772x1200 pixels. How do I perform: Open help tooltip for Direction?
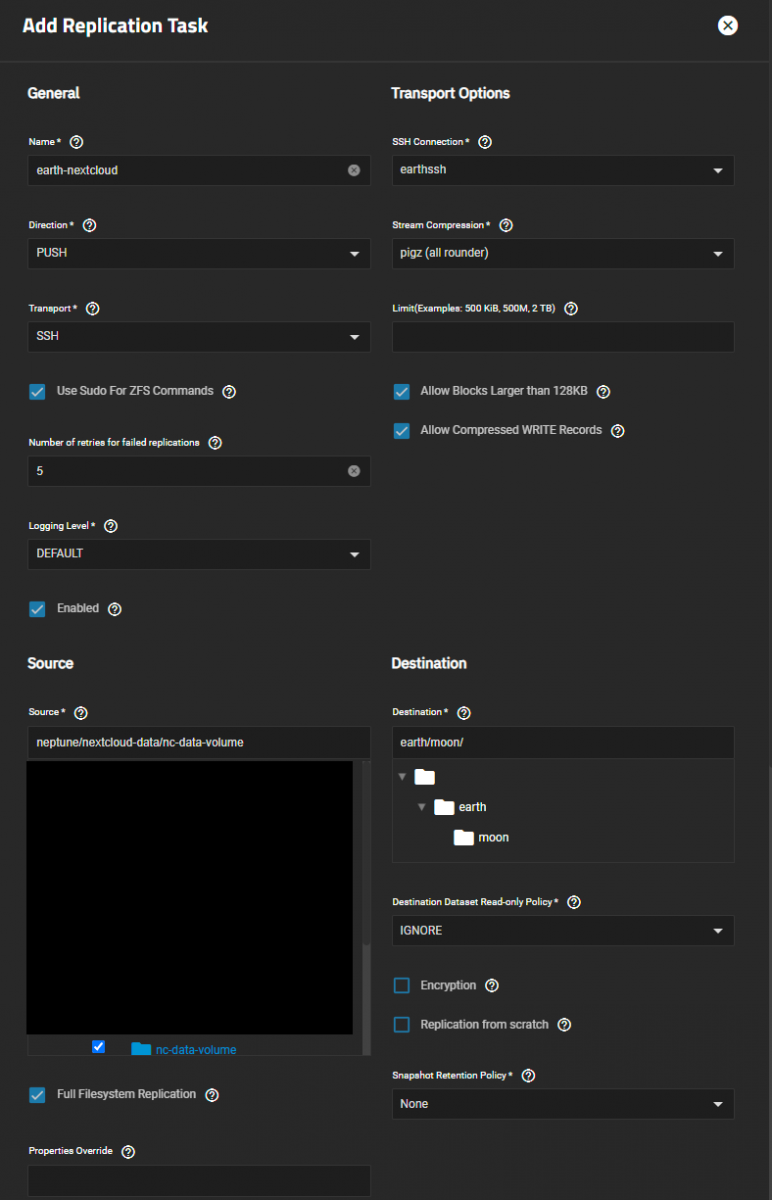point(90,225)
